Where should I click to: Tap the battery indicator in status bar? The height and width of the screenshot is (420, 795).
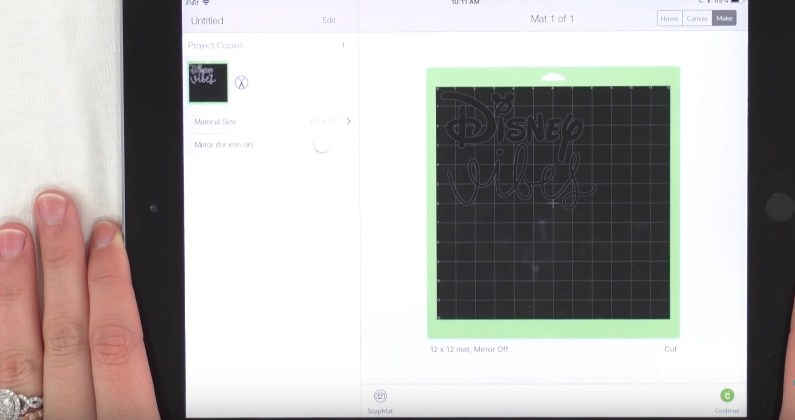coord(735,2)
